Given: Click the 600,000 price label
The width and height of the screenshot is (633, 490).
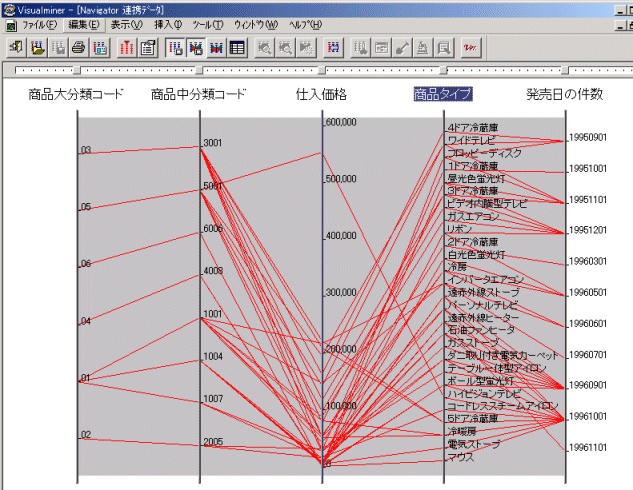Looking at the screenshot, I should (x=341, y=122).
